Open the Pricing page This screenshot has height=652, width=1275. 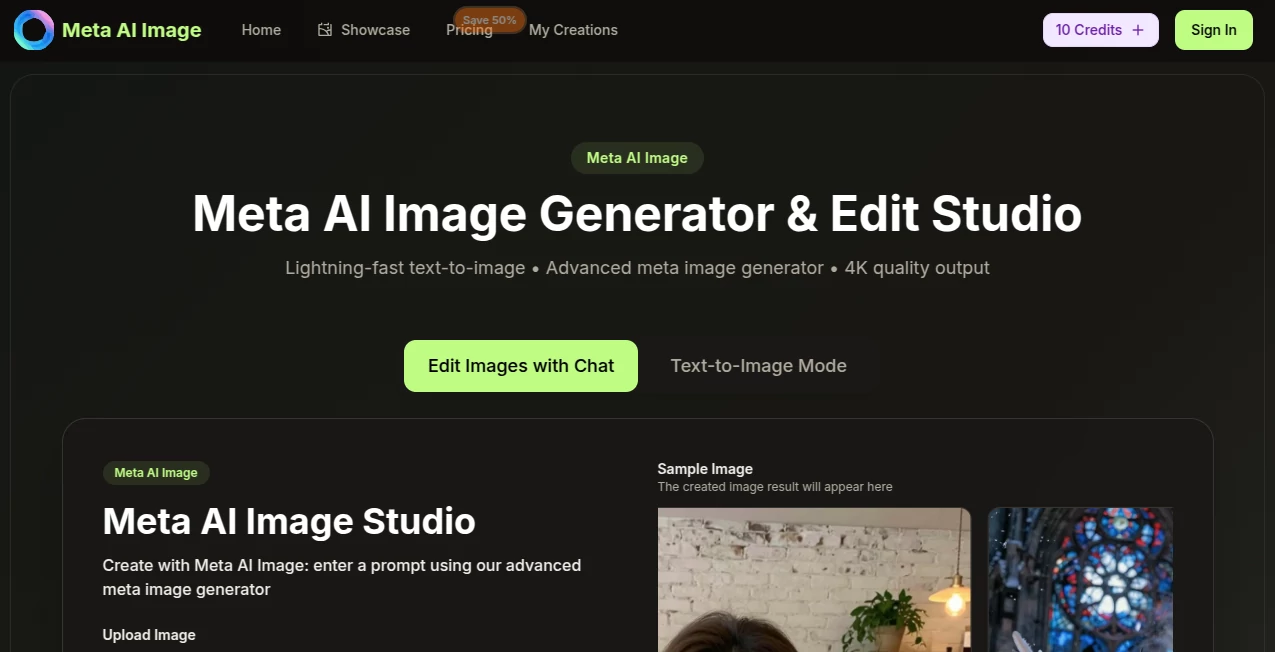click(x=468, y=30)
